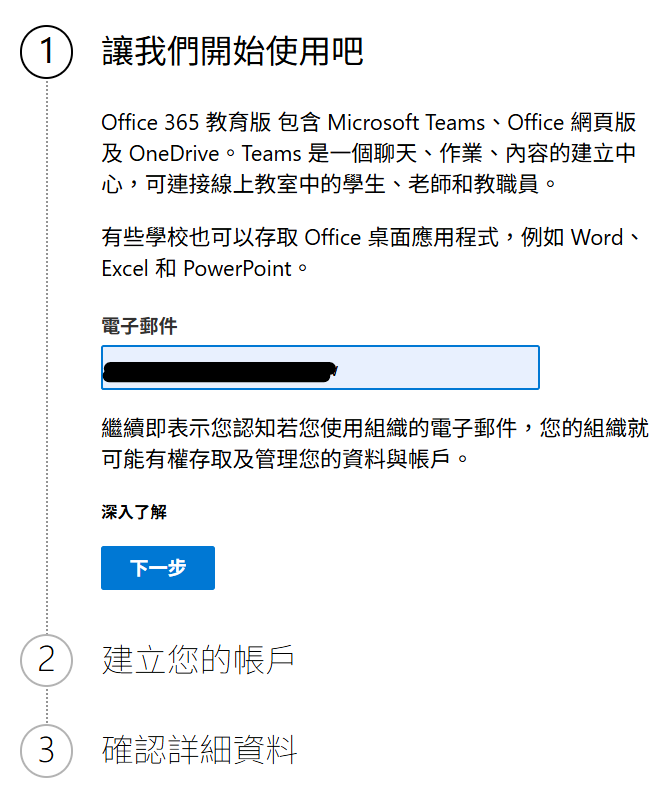This screenshot has height=811, width=670.
Task: Click the step 2 circle icon
Action: coord(46,660)
